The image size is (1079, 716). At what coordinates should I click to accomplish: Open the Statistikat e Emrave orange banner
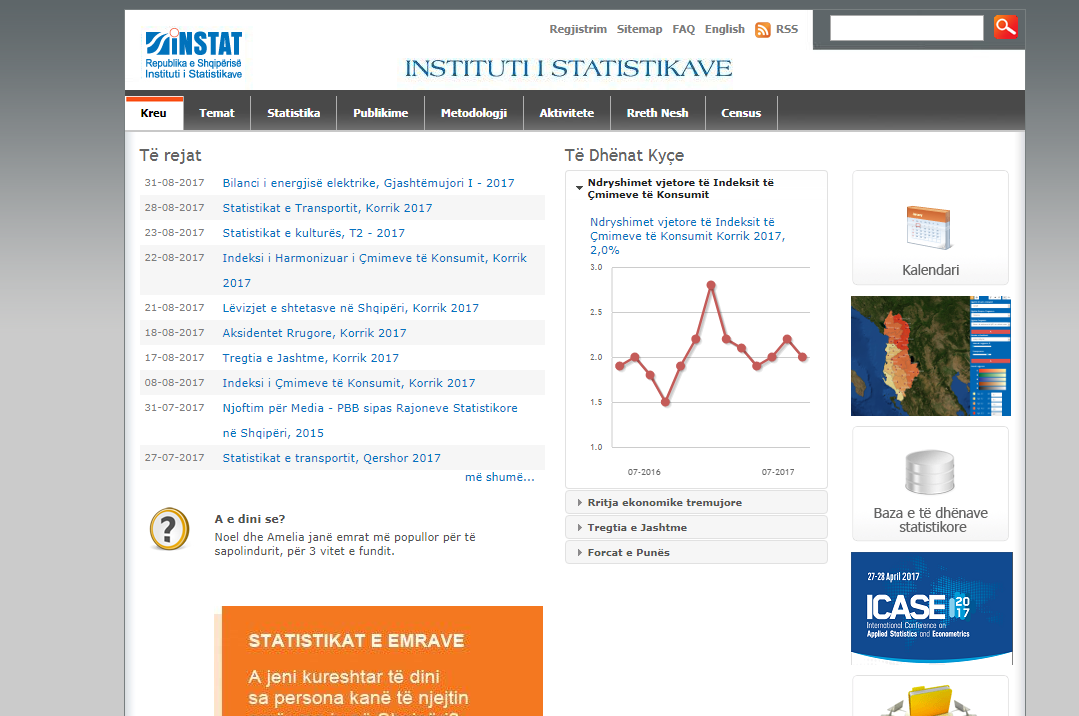(382, 661)
